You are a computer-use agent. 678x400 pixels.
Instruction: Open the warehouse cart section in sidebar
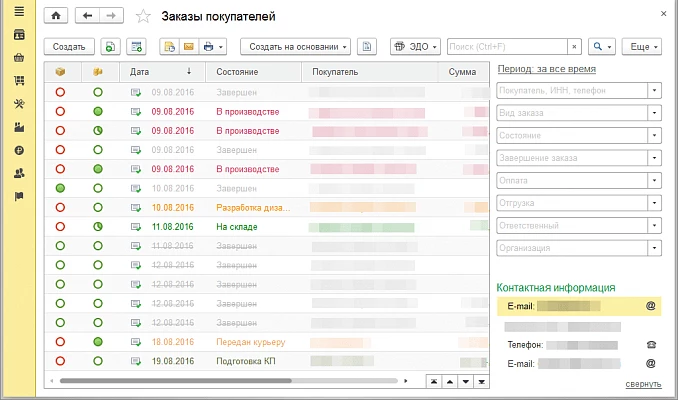tap(19, 80)
